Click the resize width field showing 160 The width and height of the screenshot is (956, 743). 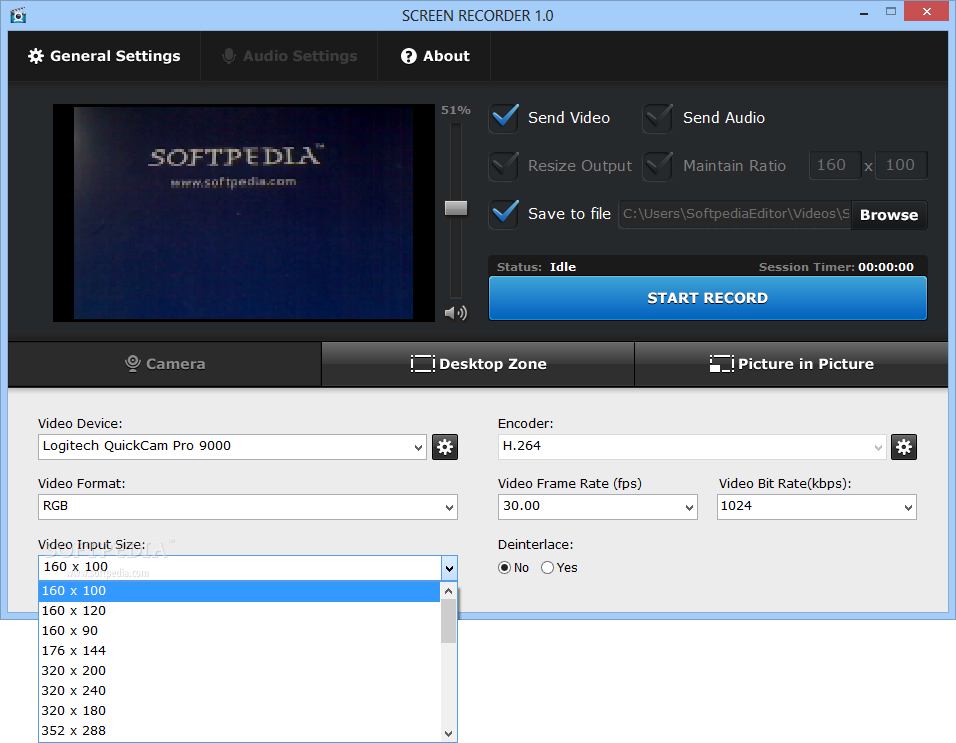[835, 165]
